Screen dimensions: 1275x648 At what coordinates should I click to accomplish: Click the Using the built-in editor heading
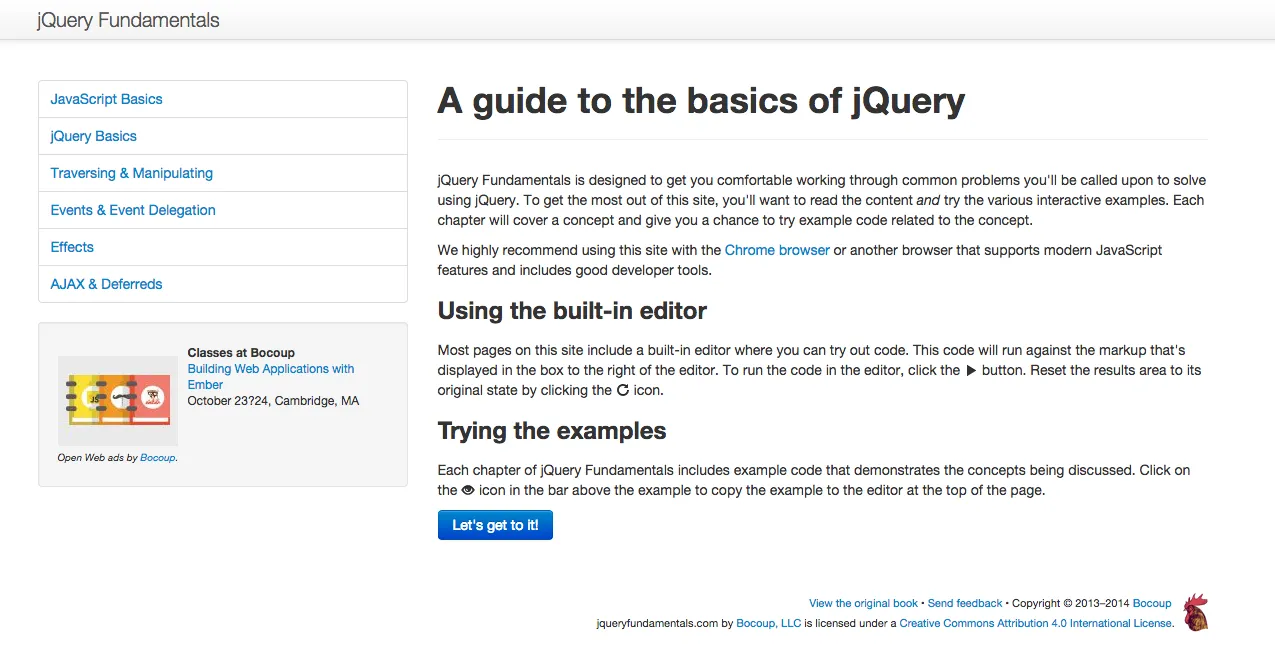(572, 311)
